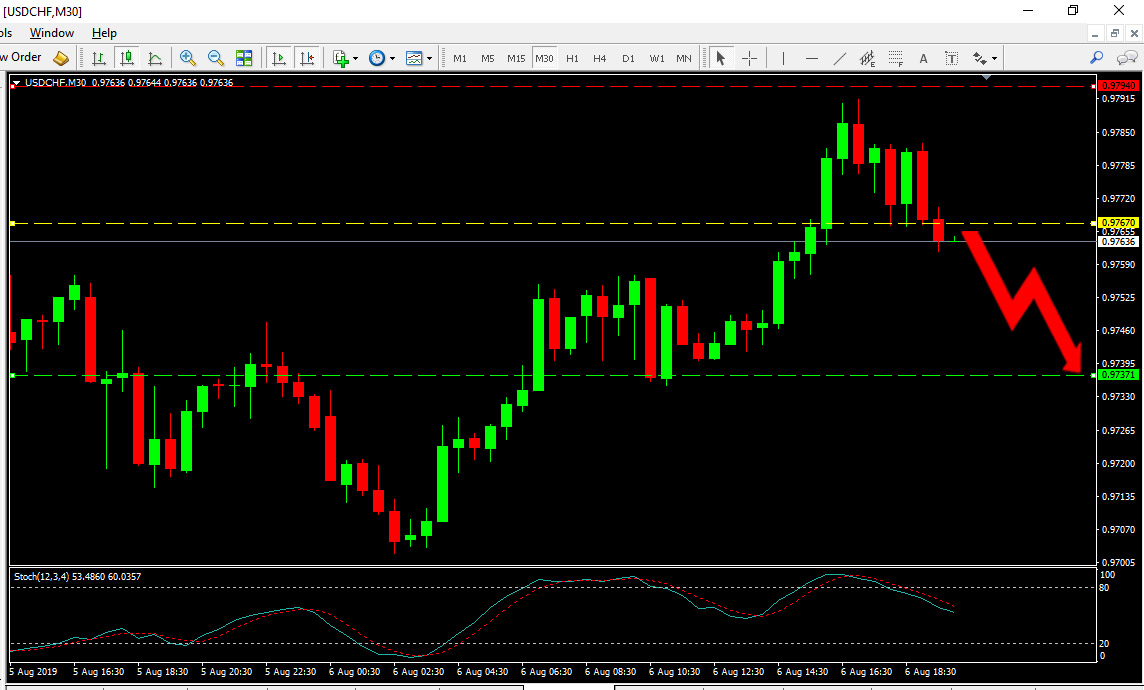Click the 6 Aug 10:30 time label
This screenshot has height=690, width=1144.
coord(674,672)
